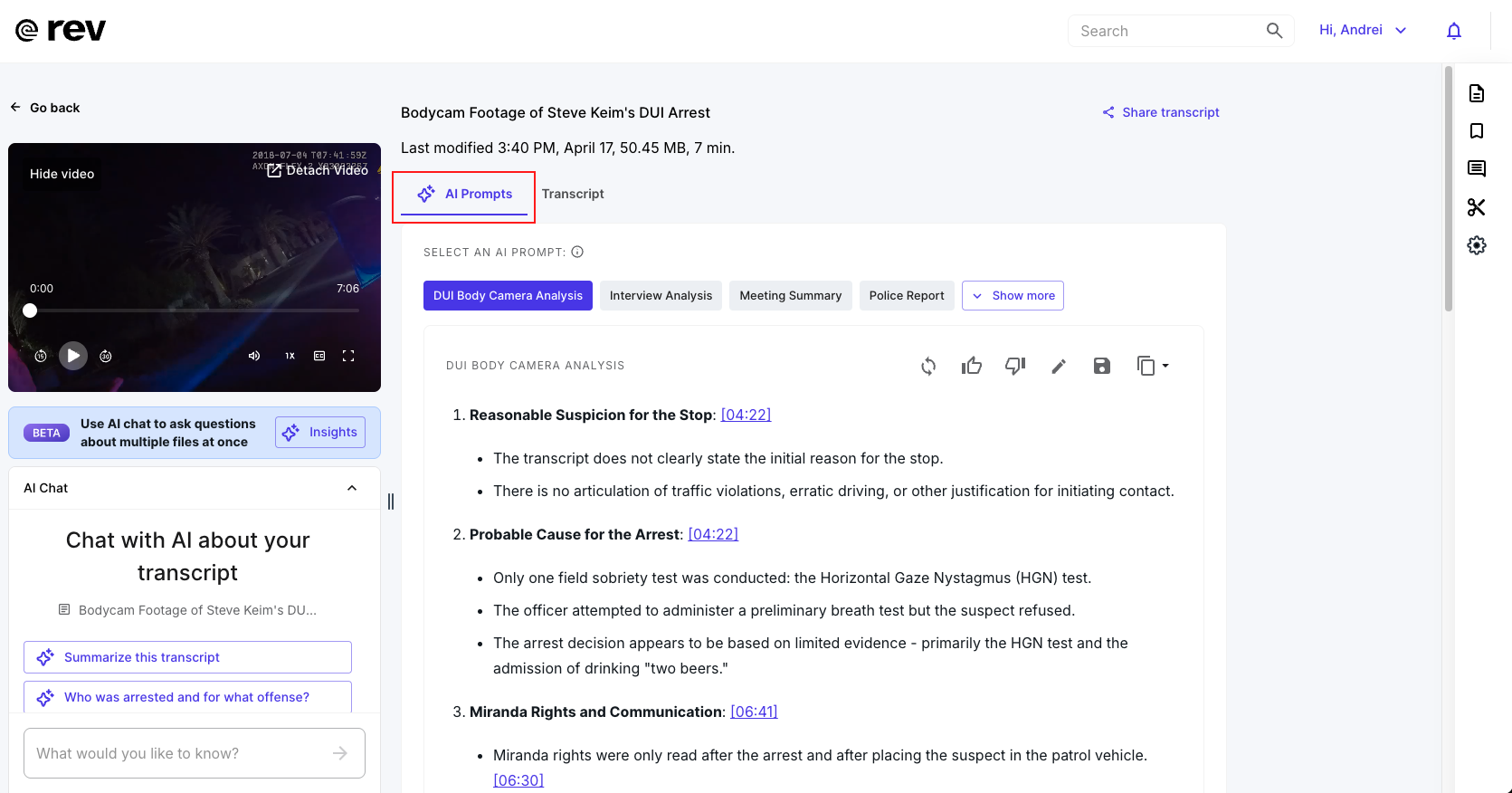
Task: Detach the video player
Action: [318, 170]
